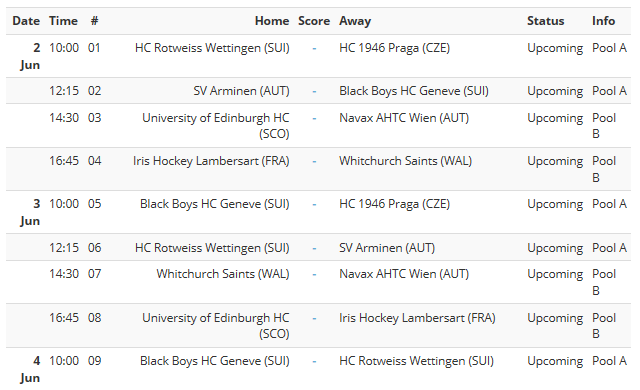
Task: Click Navax AHTC Wien in match 03
Action: pyautogui.click(x=404, y=118)
